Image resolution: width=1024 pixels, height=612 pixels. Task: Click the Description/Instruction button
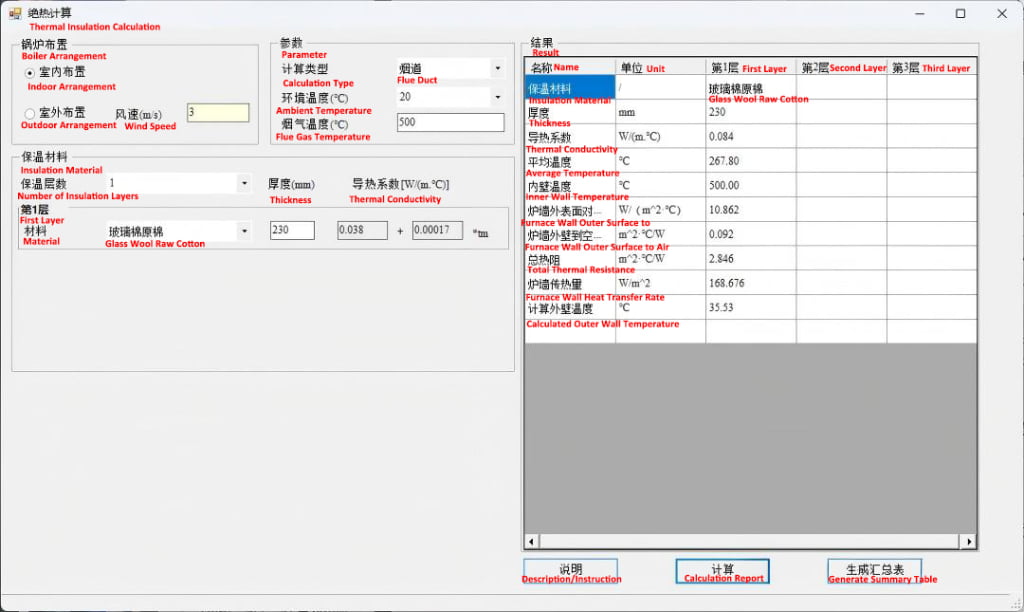tap(570, 570)
